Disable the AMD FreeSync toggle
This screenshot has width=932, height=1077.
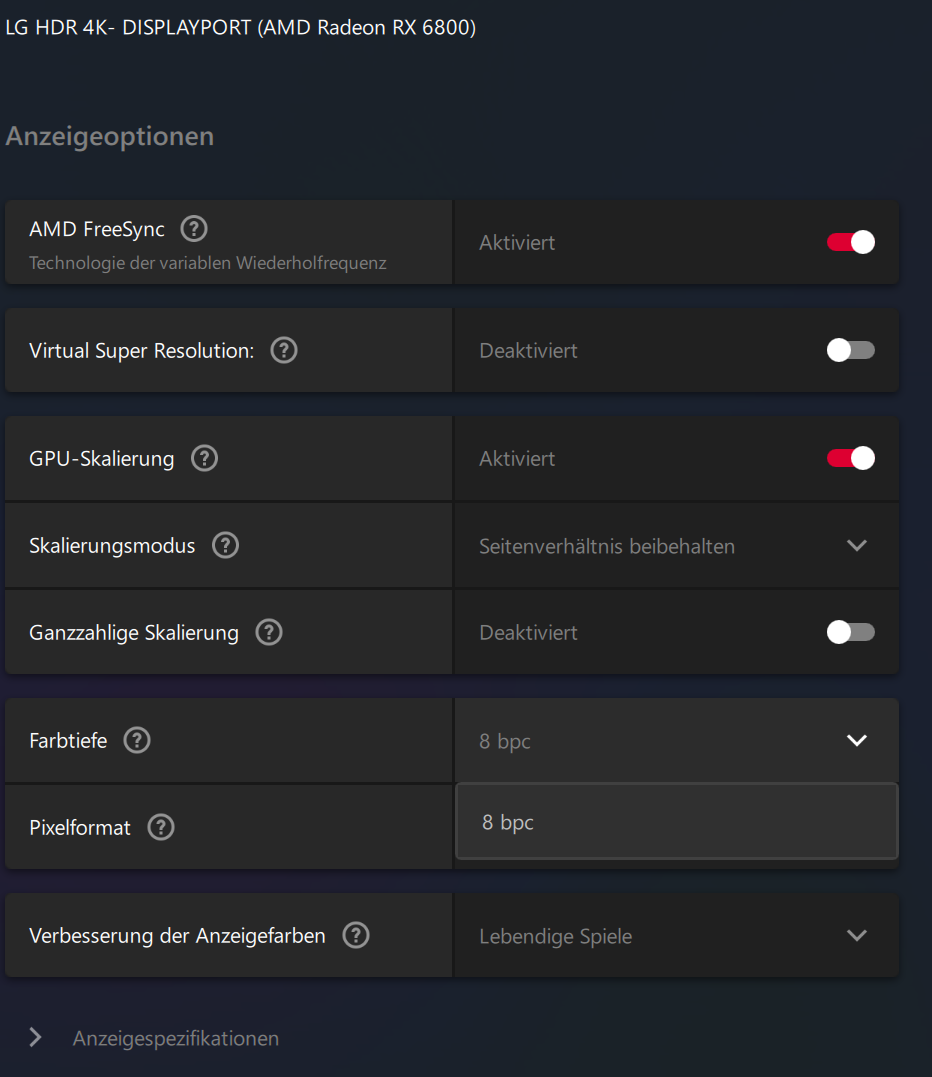click(851, 242)
